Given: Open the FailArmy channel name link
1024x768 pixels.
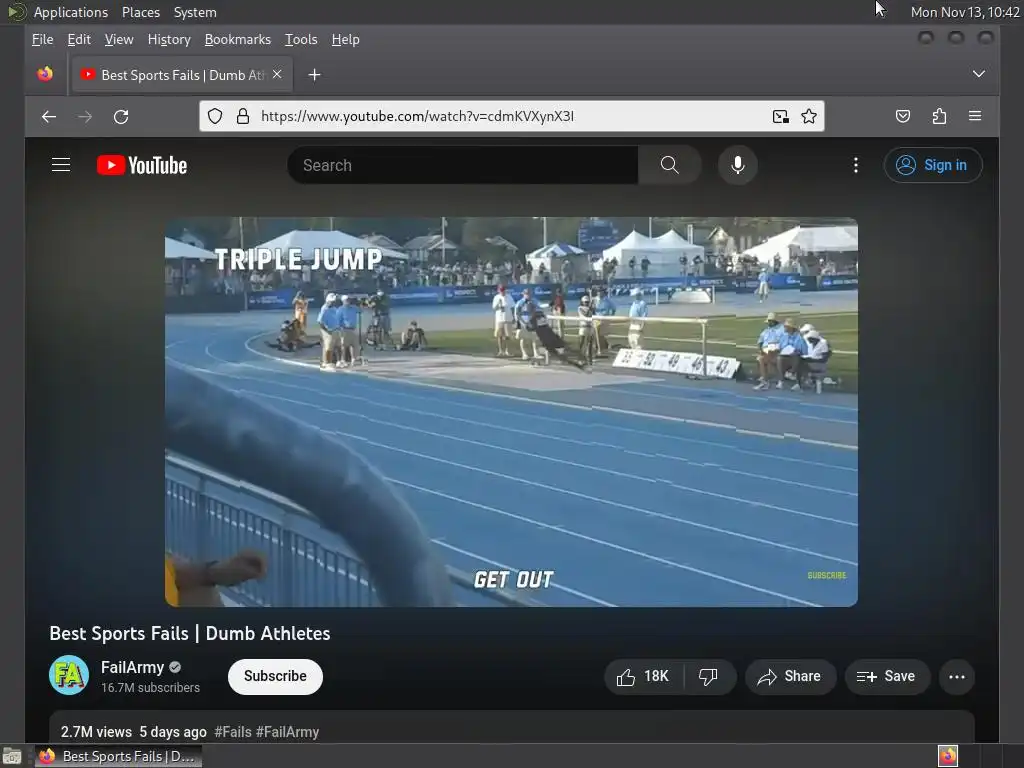Looking at the screenshot, I should click(133, 667).
